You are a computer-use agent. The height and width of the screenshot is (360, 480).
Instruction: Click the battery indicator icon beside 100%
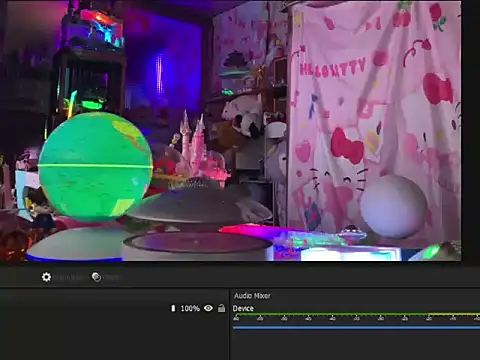point(173,308)
